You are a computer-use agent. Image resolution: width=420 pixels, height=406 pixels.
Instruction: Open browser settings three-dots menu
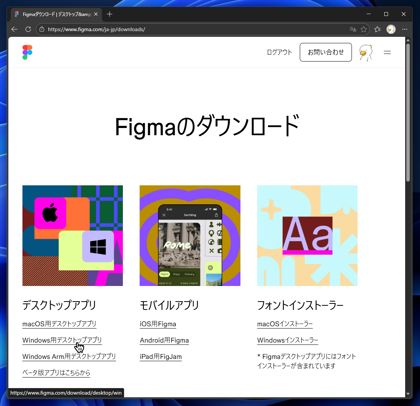[x=405, y=29]
